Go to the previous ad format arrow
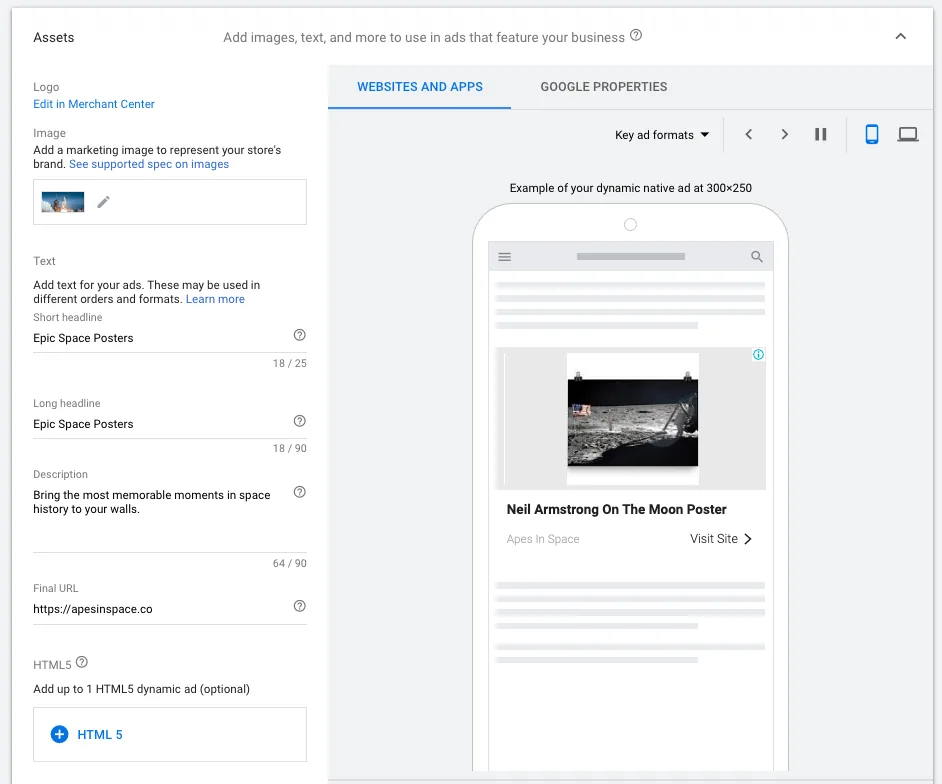 click(749, 134)
